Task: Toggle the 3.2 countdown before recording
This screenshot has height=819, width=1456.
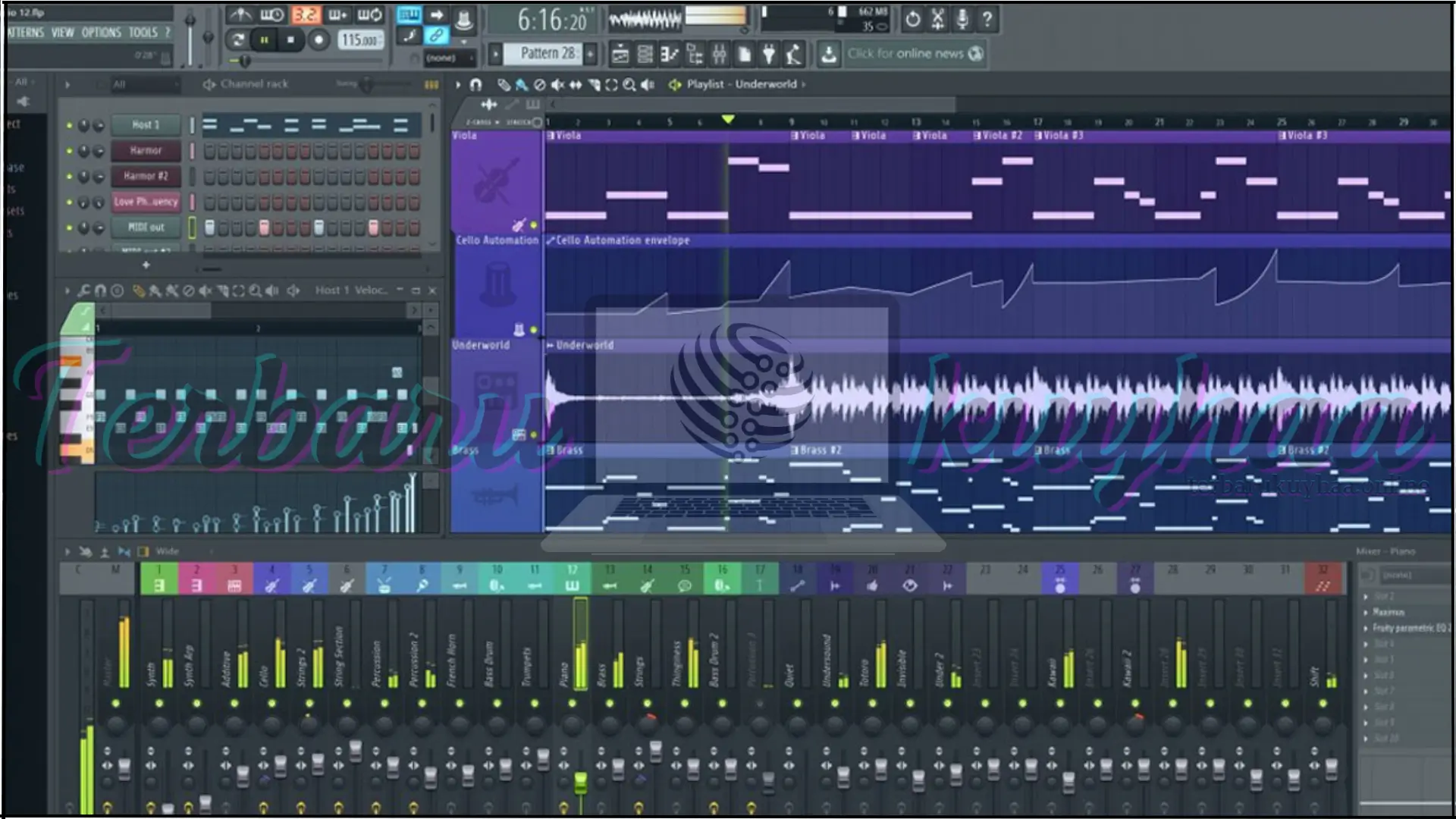Action: point(305,15)
